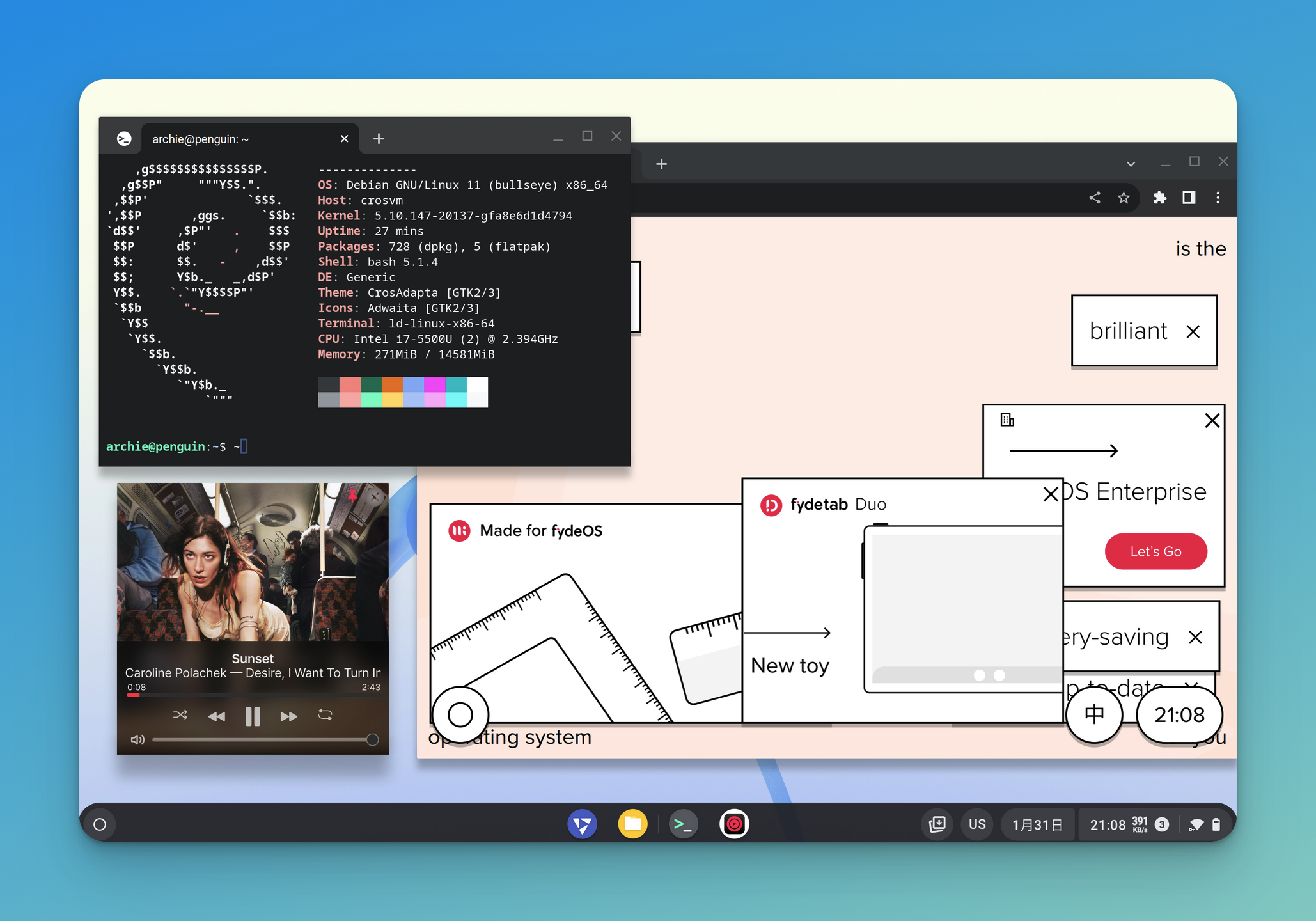1316x921 pixels.
Task: Click the share icon in browser toolbar
Action: click(1095, 198)
